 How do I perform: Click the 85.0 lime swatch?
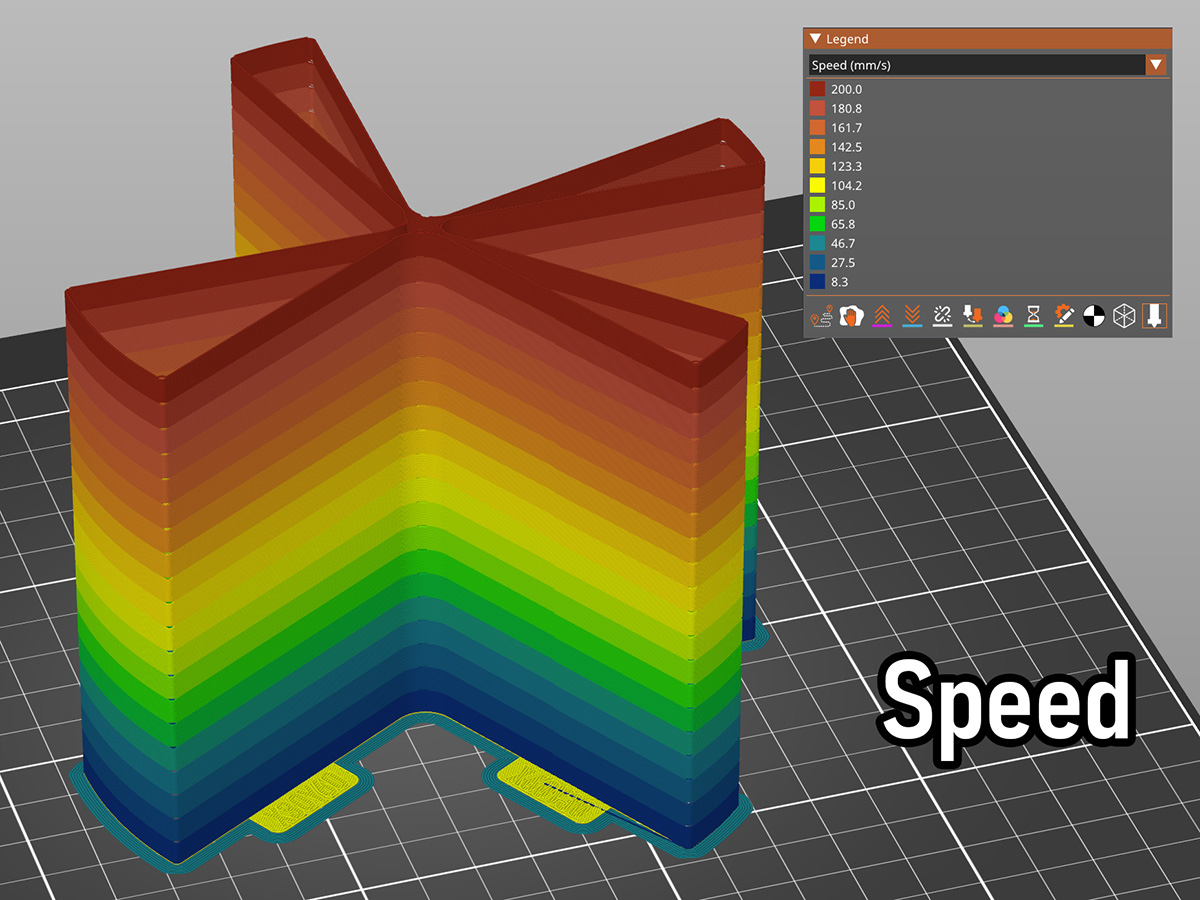click(817, 204)
